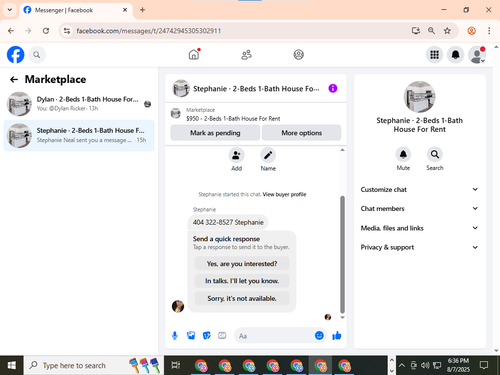Open Windows notification center icon

click(x=484, y=365)
